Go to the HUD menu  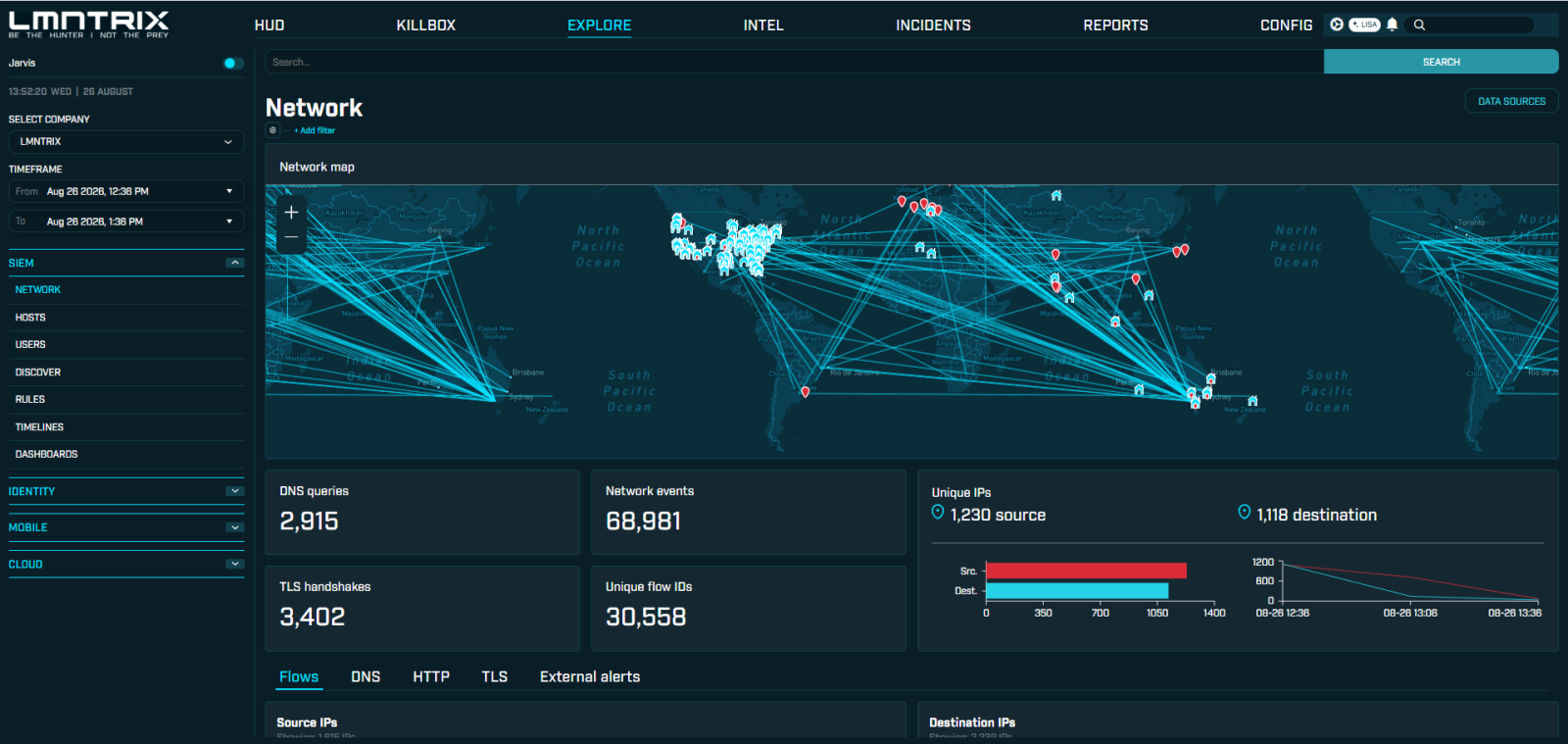[269, 25]
